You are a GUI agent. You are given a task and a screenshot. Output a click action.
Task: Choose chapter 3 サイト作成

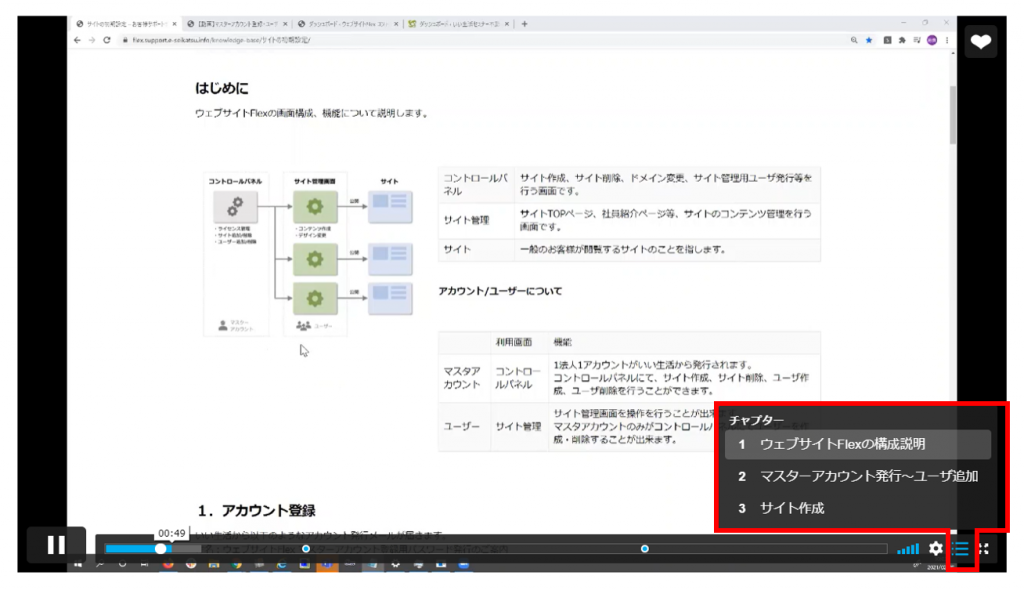pyautogui.click(x=790, y=508)
